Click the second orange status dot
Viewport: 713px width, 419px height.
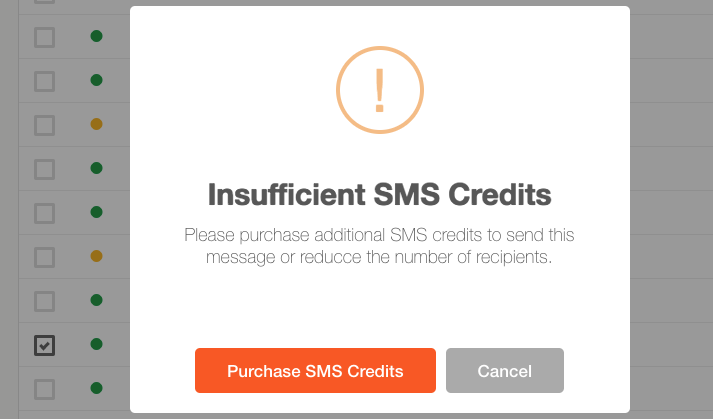click(96, 256)
